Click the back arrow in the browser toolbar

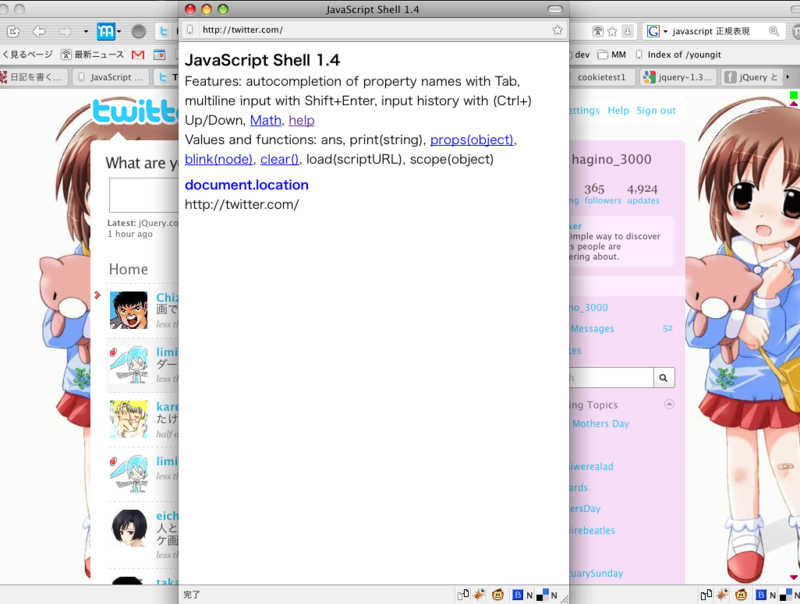click(x=39, y=32)
